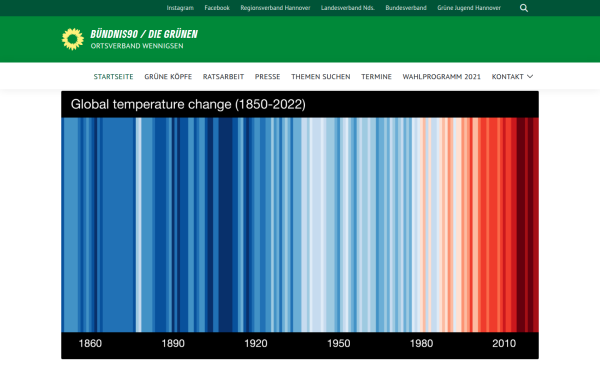
Task: Go to the Startseite menu item
Action: tap(114, 77)
